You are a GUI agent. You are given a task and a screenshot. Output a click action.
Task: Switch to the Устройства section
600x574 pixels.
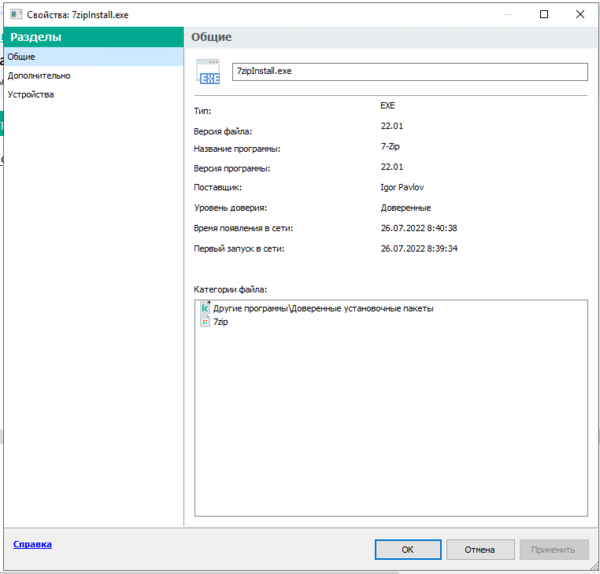tap(30, 94)
